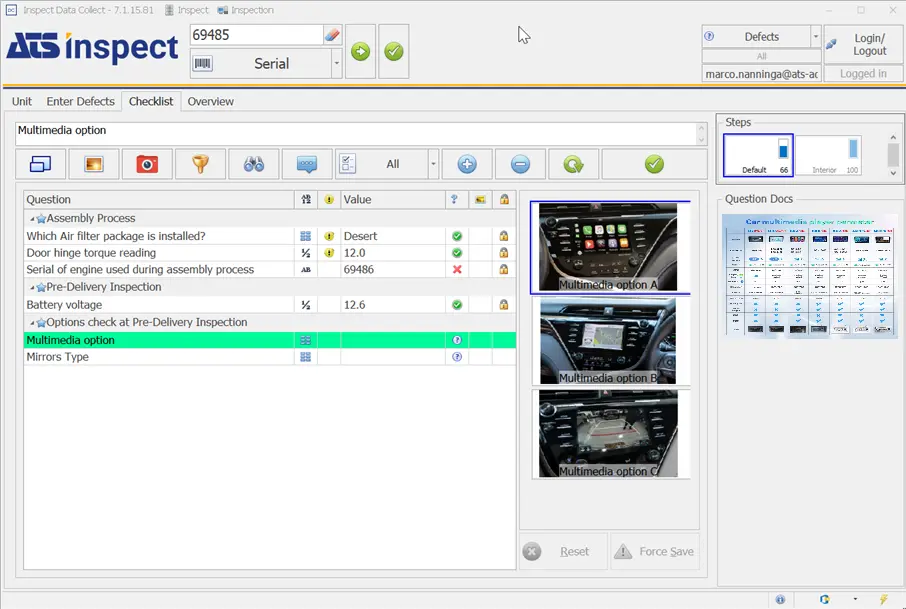Open the Inspect menu in title bar
906x609 pixels.
point(186,10)
